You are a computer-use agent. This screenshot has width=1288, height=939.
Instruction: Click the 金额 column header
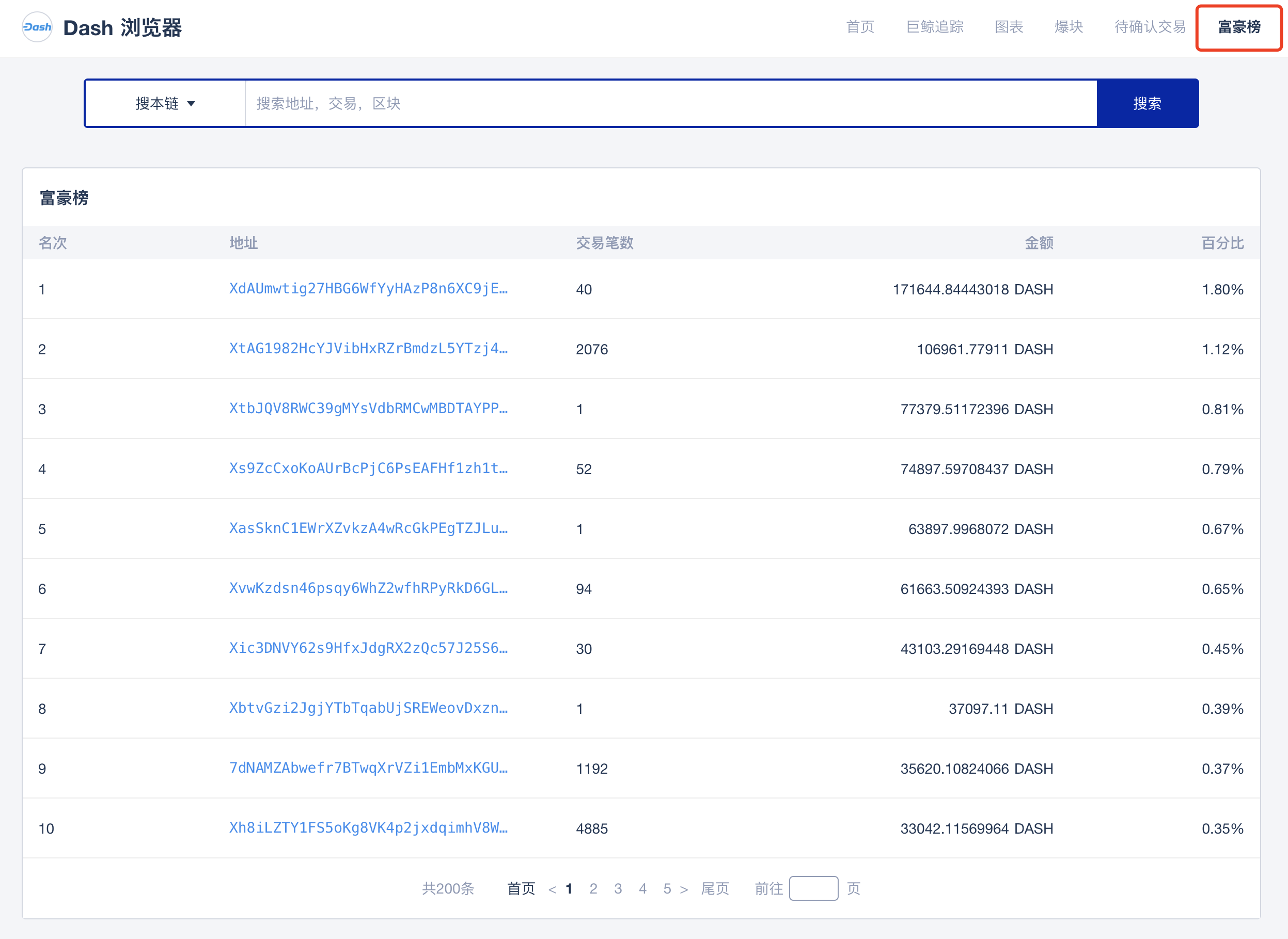pyautogui.click(x=1039, y=243)
